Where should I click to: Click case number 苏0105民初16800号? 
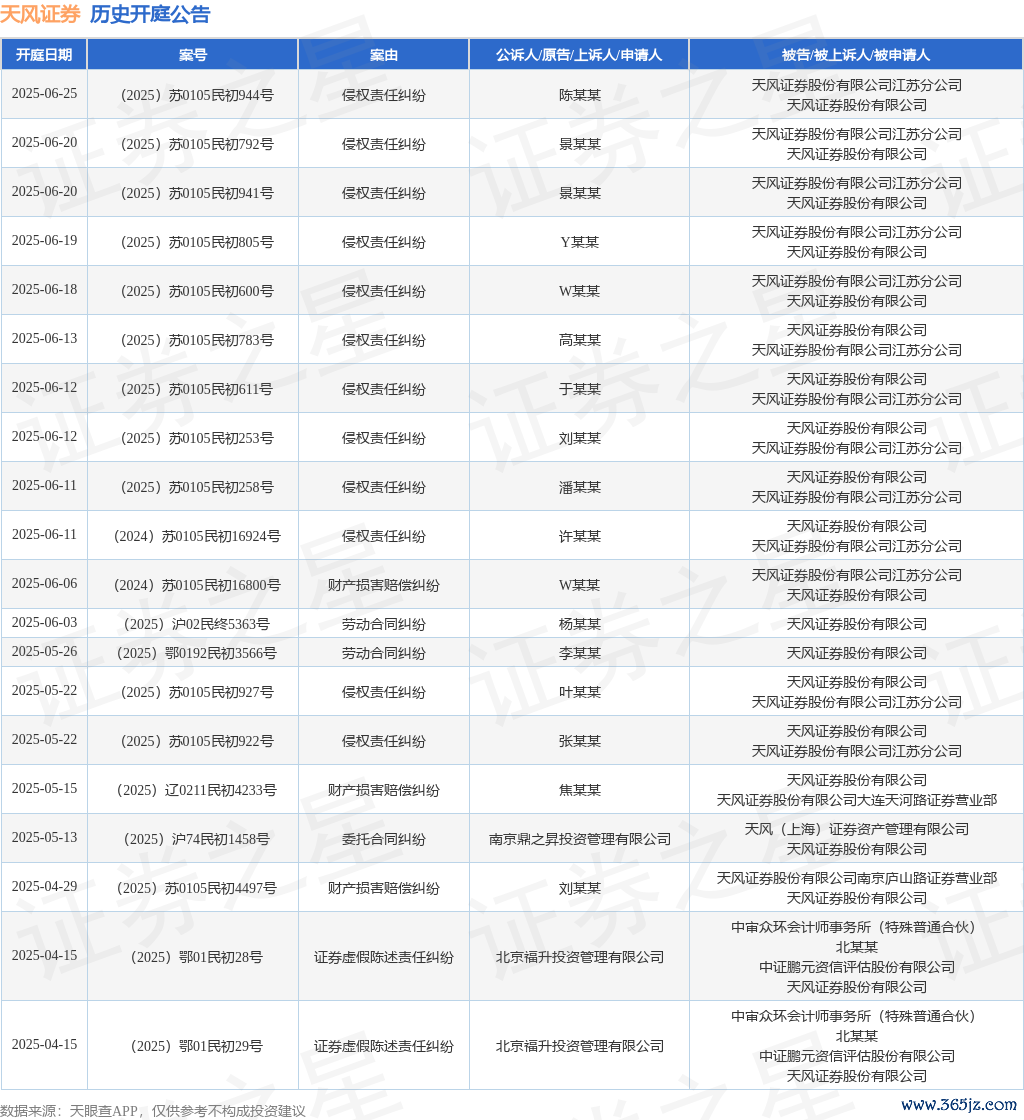point(197,586)
